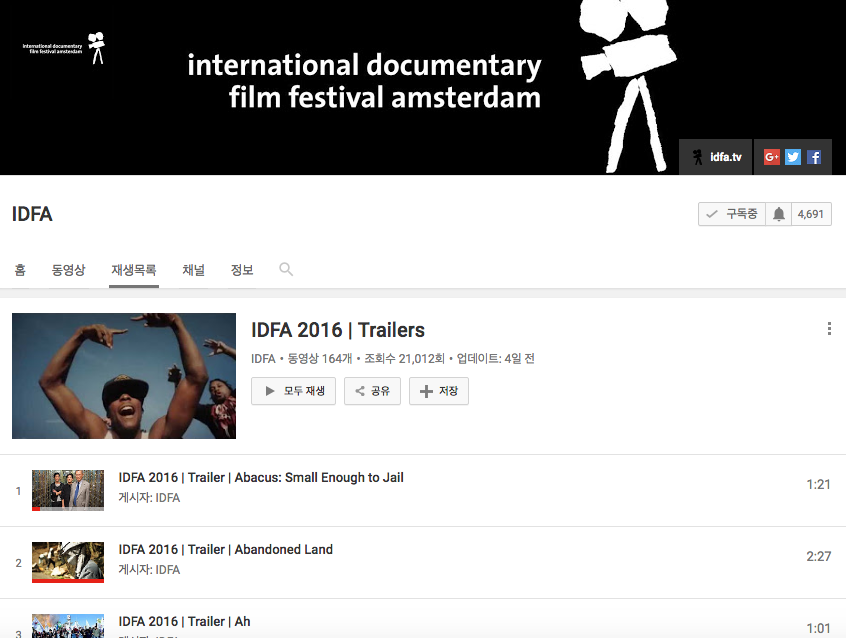The width and height of the screenshot is (846, 638).
Task: Switch to the 홈 tab
Action: click(x=20, y=270)
